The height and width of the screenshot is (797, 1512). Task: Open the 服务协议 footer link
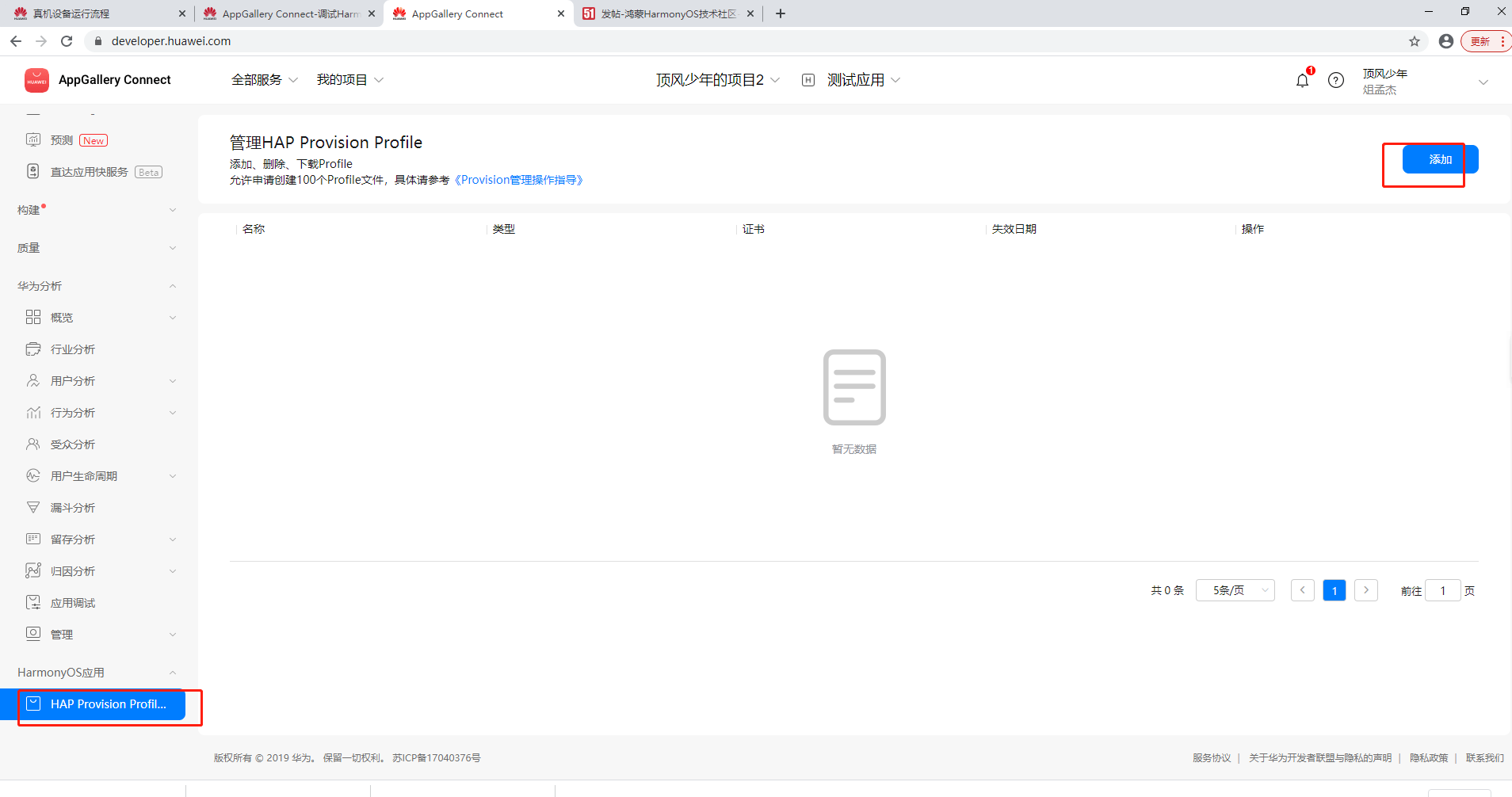(x=1212, y=758)
